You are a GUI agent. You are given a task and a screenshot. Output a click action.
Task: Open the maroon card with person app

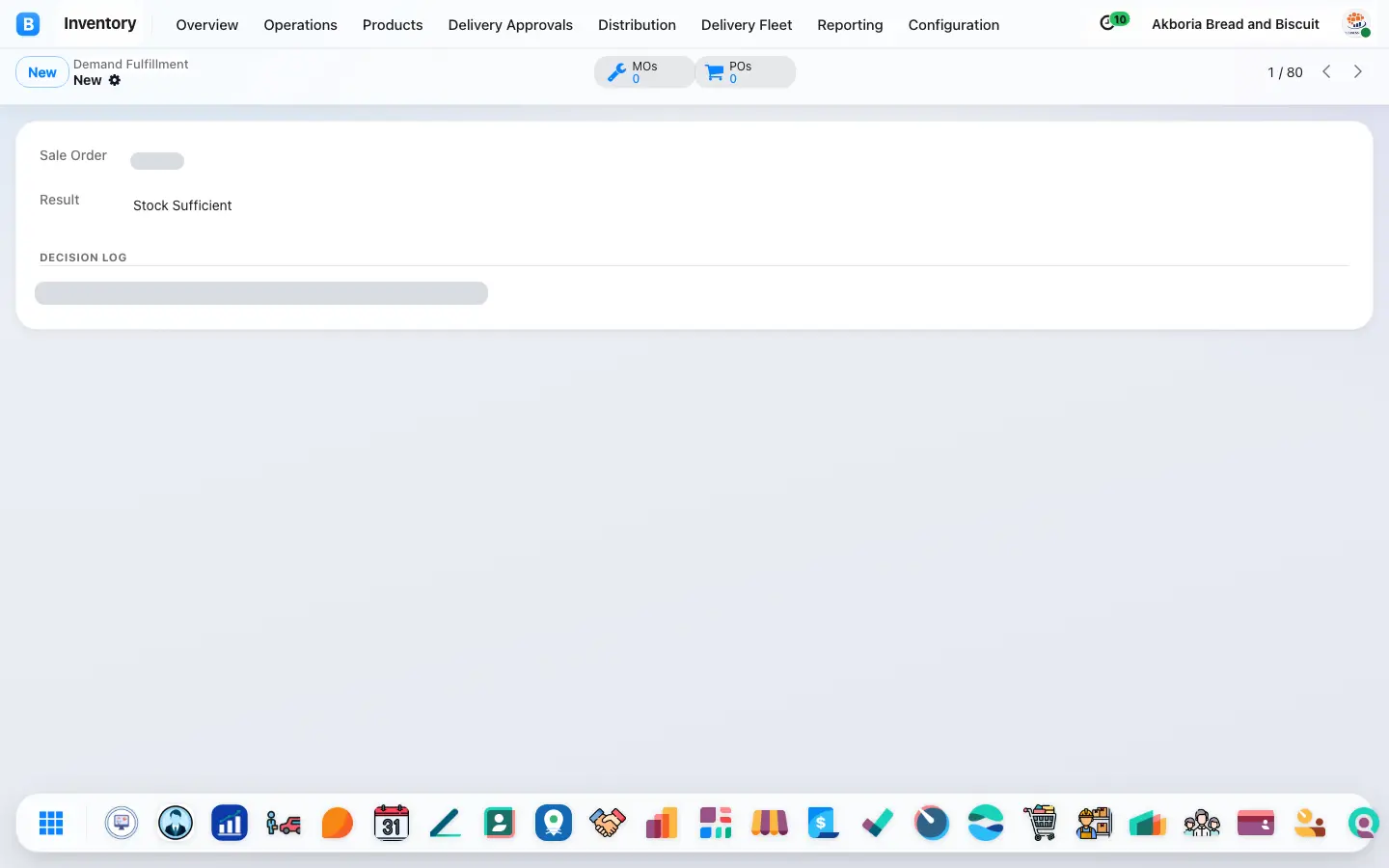[1256, 823]
